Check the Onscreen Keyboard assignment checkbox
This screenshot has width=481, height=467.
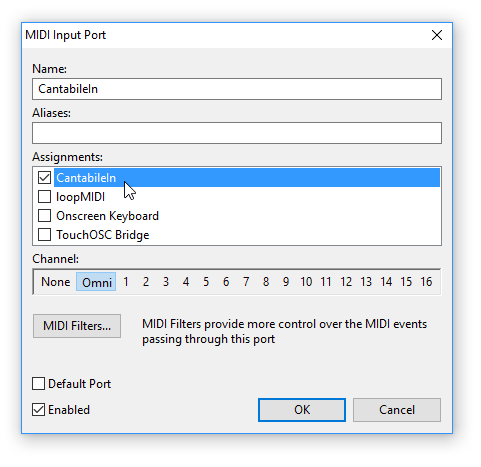pos(44,216)
